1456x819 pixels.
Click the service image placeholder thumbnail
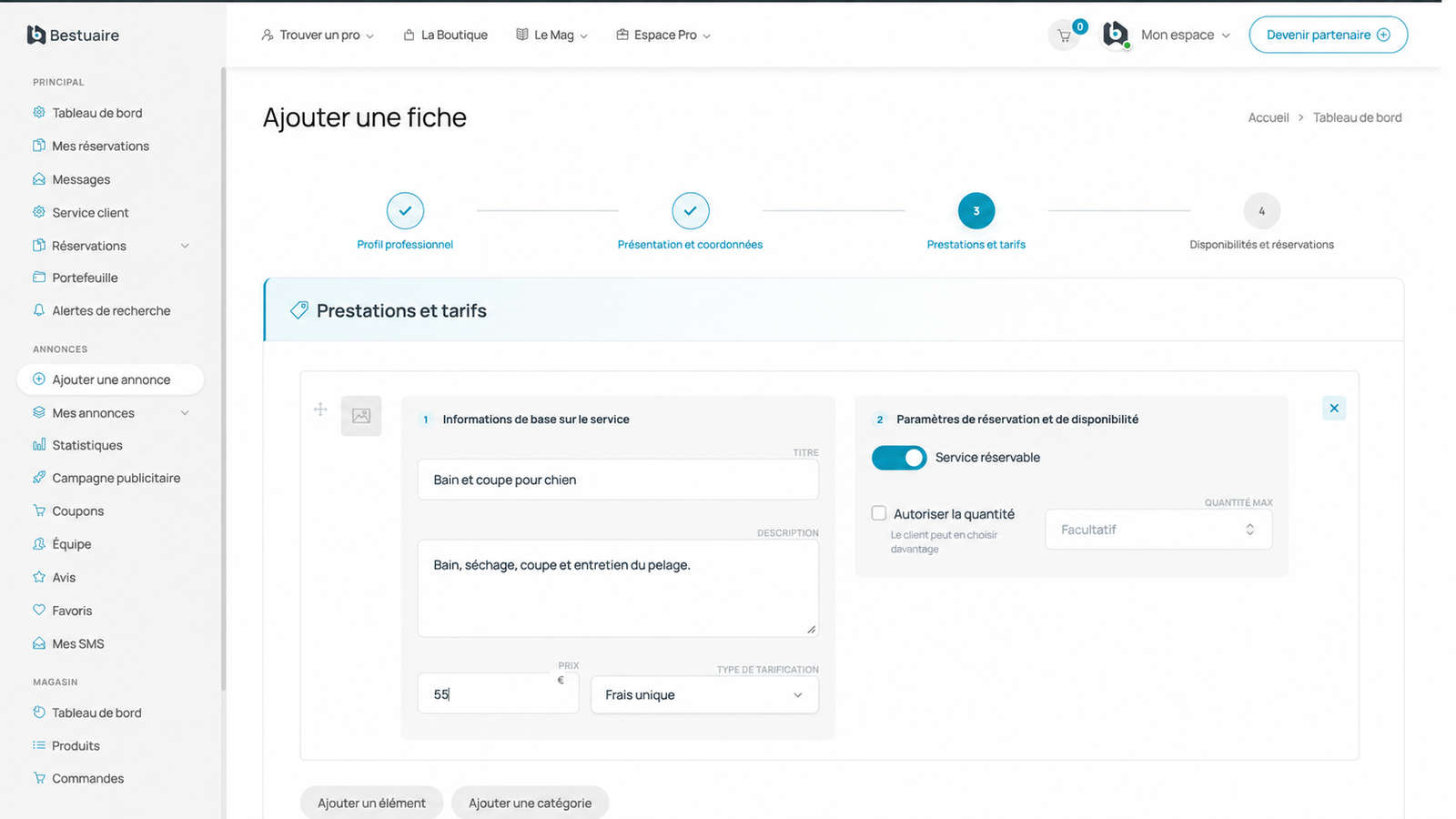click(361, 416)
